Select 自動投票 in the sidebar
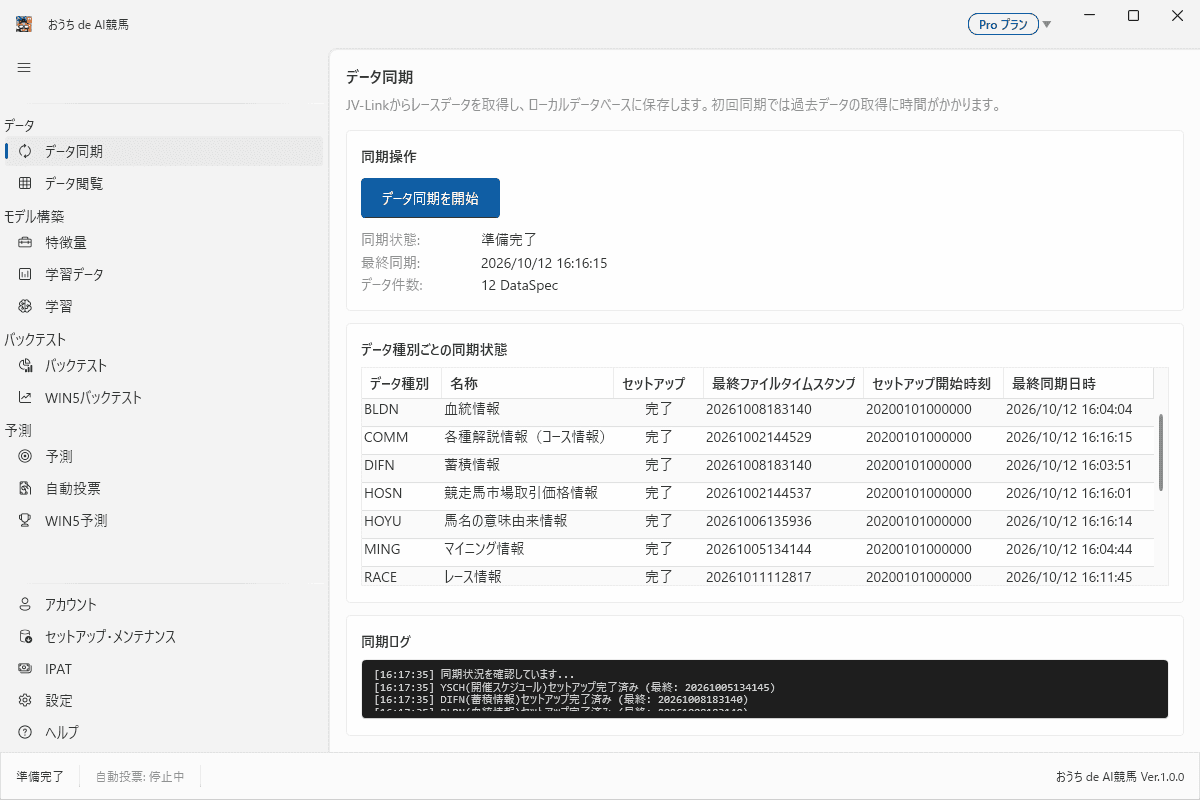Image resolution: width=1200 pixels, height=800 pixels. (163, 488)
